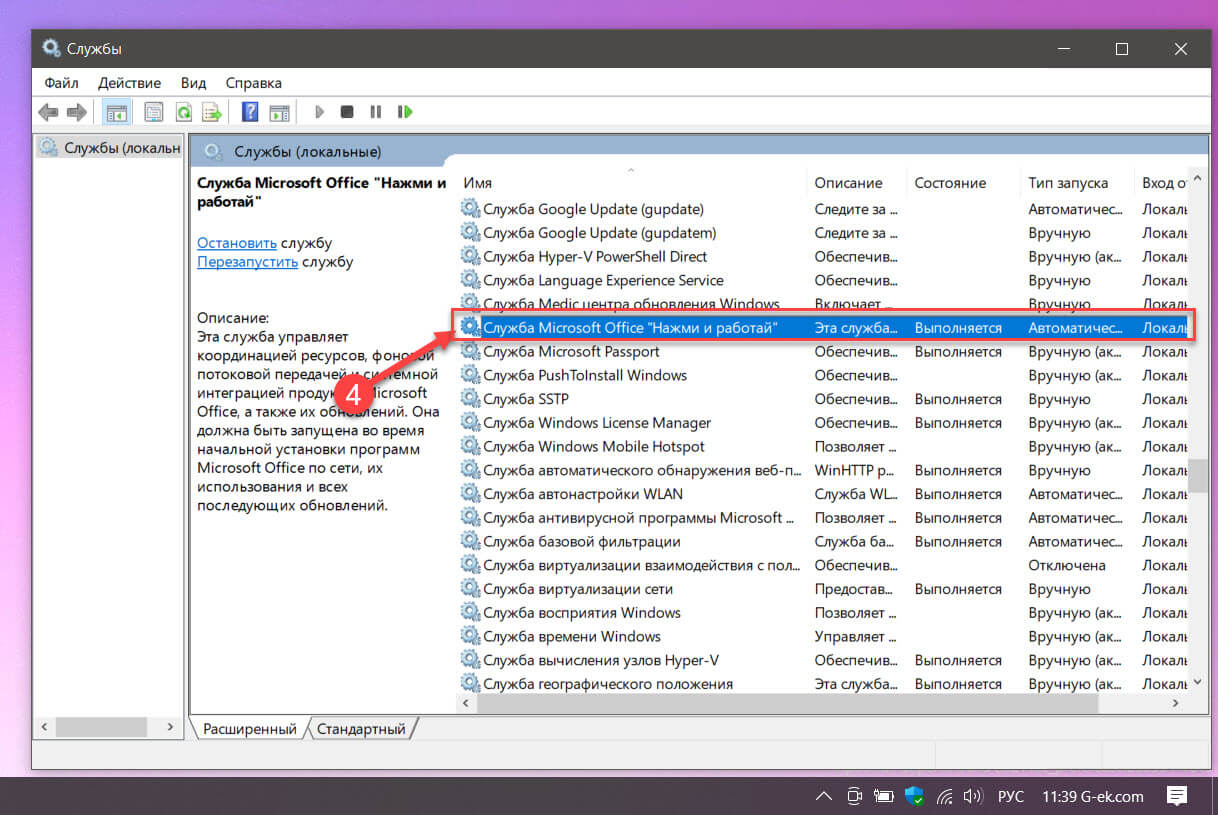Image resolution: width=1218 pixels, height=815 pixels.
Task: Click the Pause service toolbar icon
Action: pos(375,112)
